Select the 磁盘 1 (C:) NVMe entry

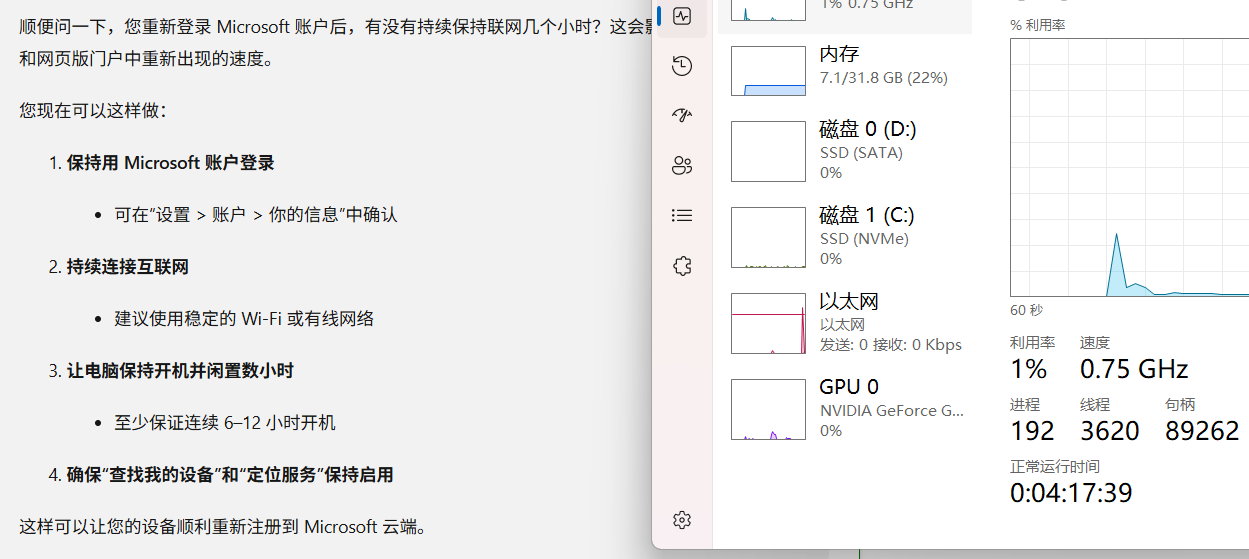(x=845, y=236)
